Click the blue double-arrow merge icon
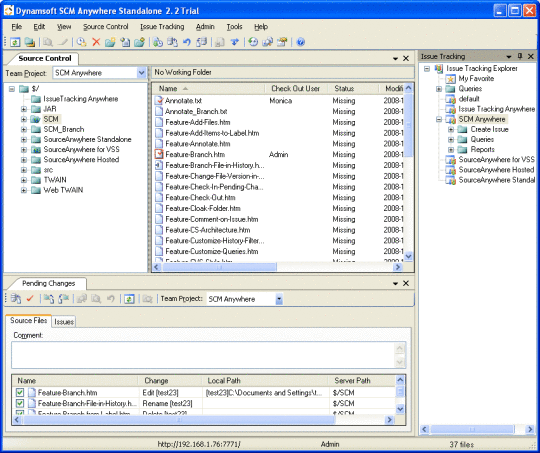The height and width of the screenshot is (453, 540). coord(235,42)
